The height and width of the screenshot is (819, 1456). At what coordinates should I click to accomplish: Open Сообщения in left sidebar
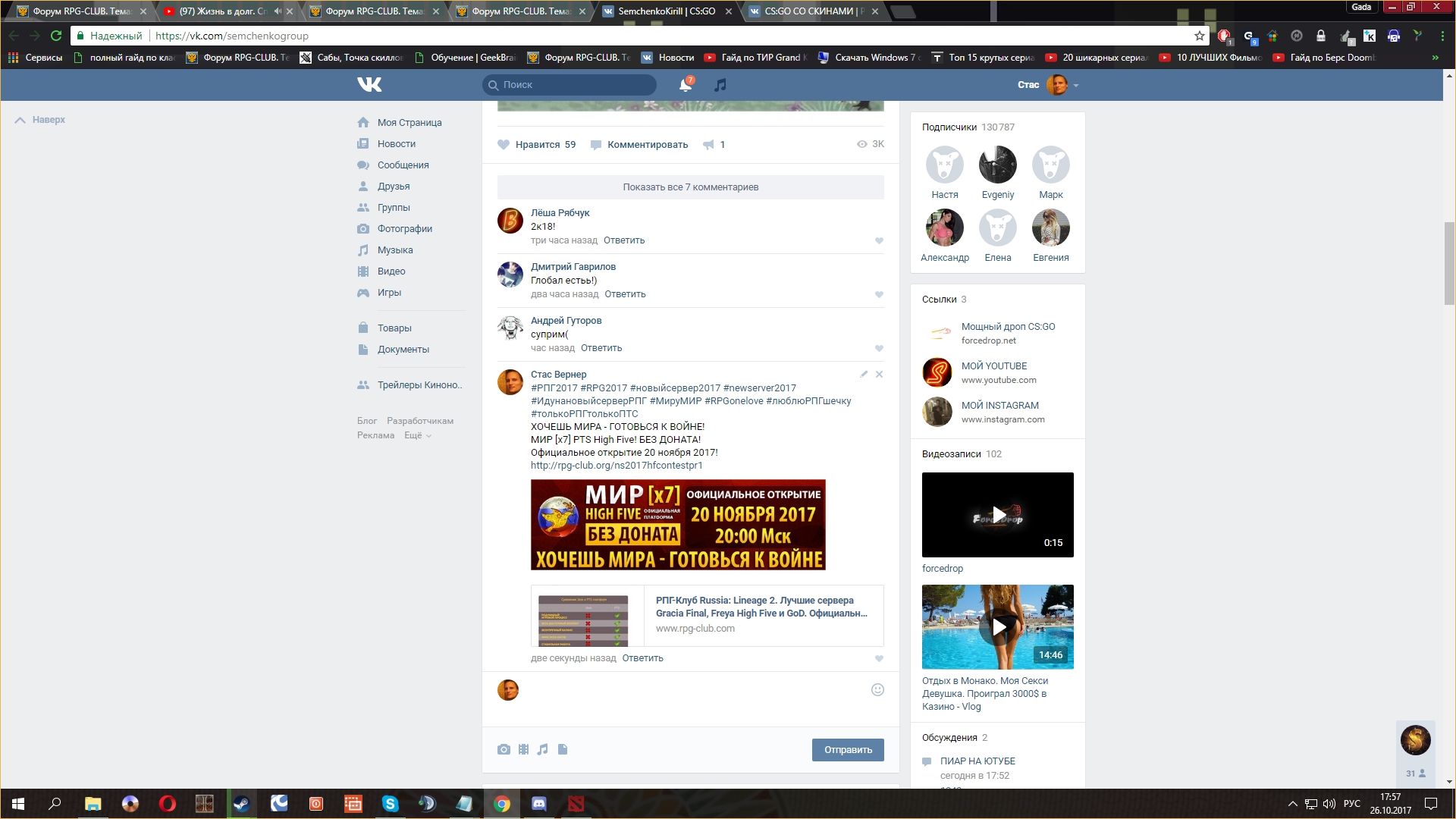[x=403, y=165]
